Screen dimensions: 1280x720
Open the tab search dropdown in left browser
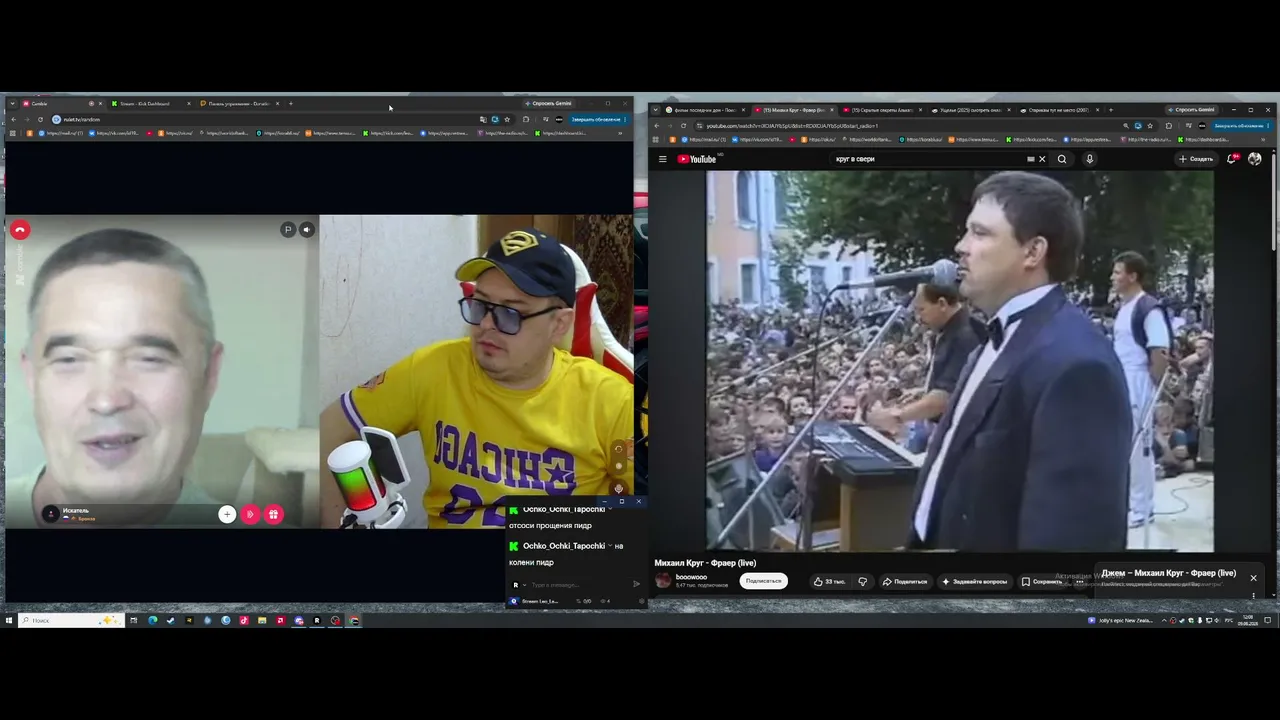click(12, 103)
